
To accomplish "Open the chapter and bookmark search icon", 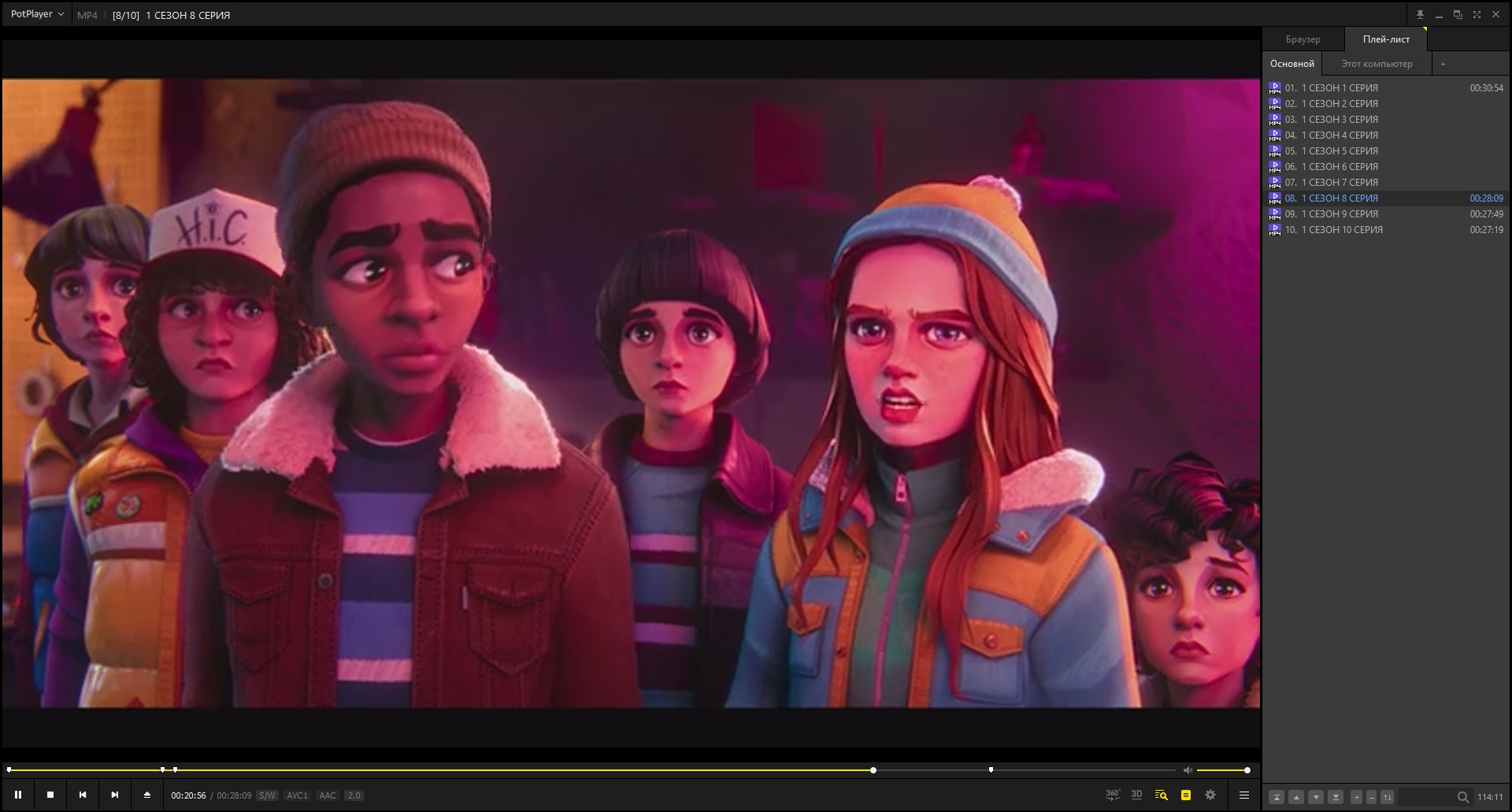I will coord(1161,795).
